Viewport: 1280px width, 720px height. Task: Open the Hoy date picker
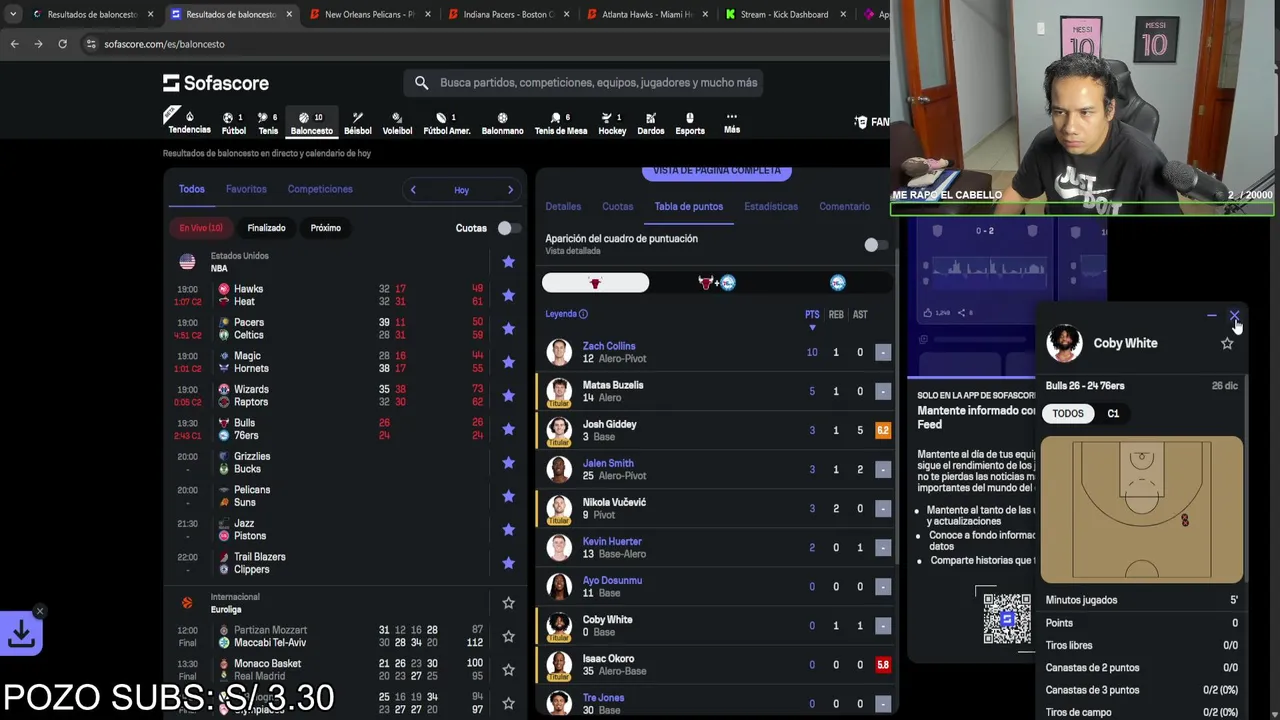(461, 190)
